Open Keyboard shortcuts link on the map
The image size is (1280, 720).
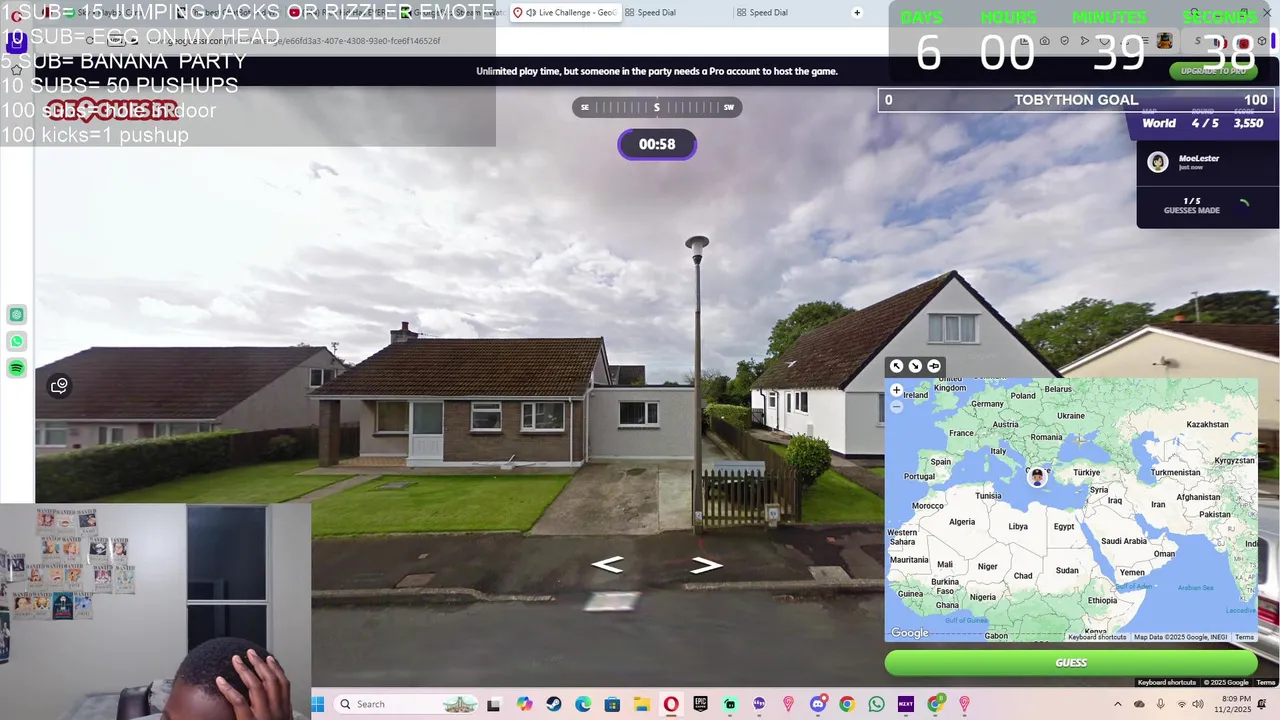tap(1097, 637)
